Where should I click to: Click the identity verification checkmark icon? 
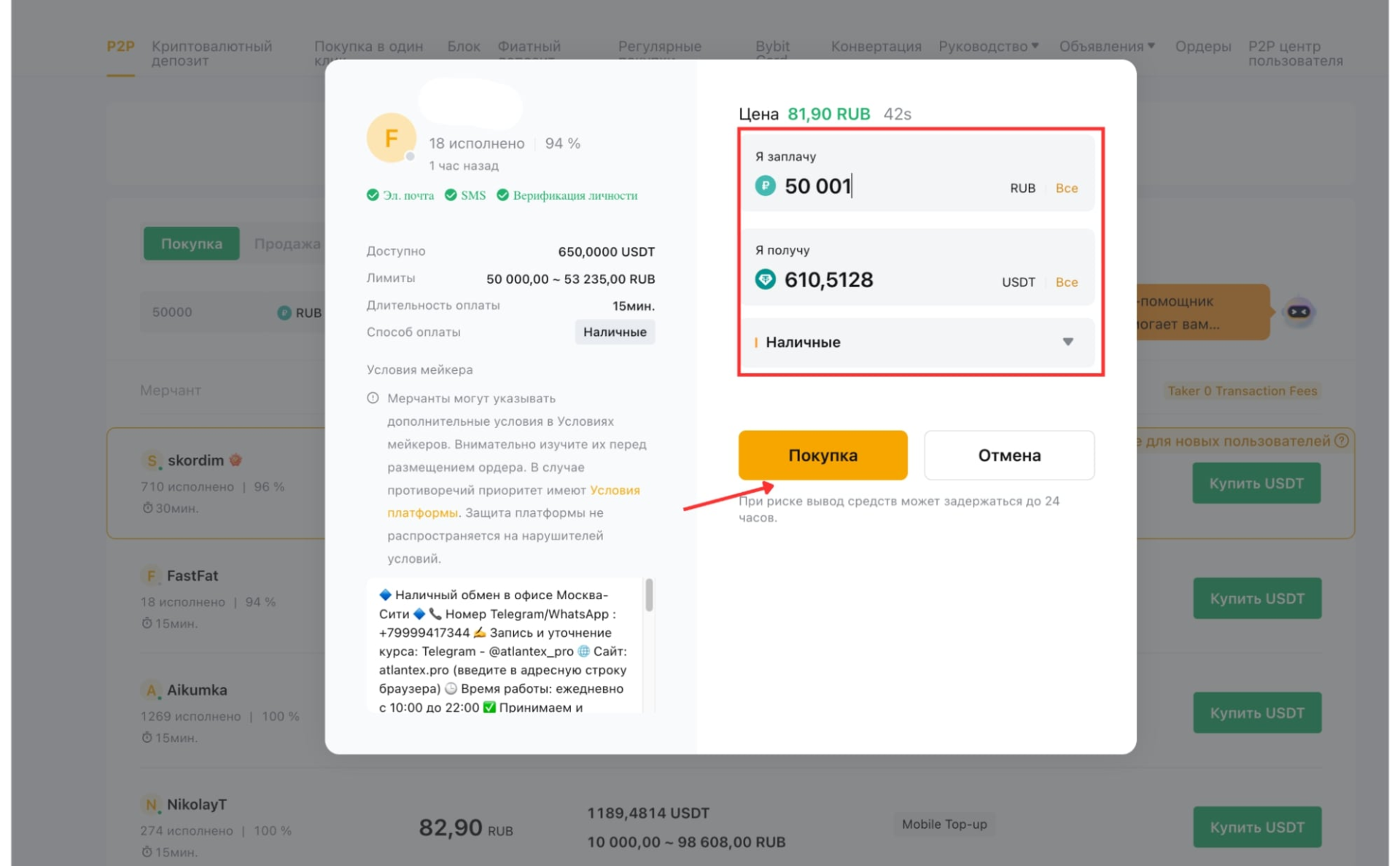[x=502, y=195]
